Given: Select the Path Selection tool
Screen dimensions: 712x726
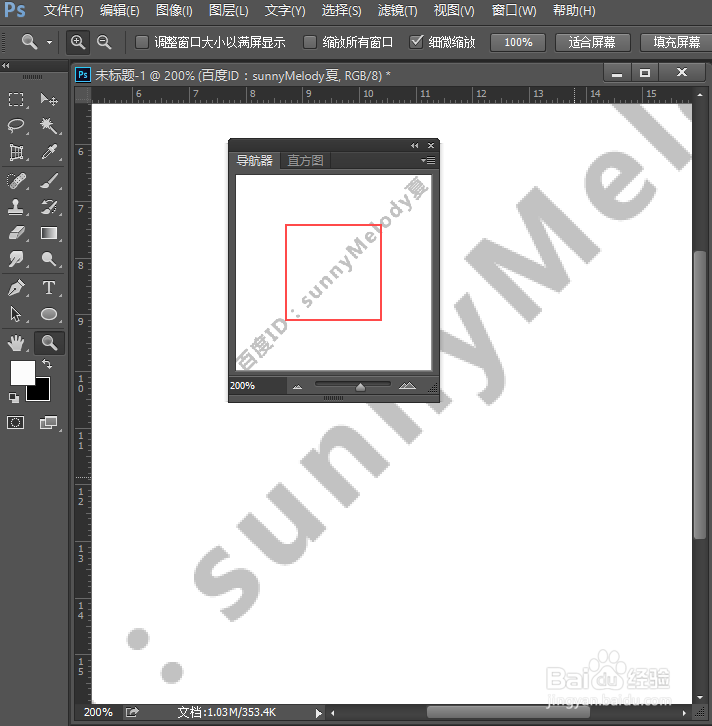Looking at the screenshot, I should [x=16, y=314].
